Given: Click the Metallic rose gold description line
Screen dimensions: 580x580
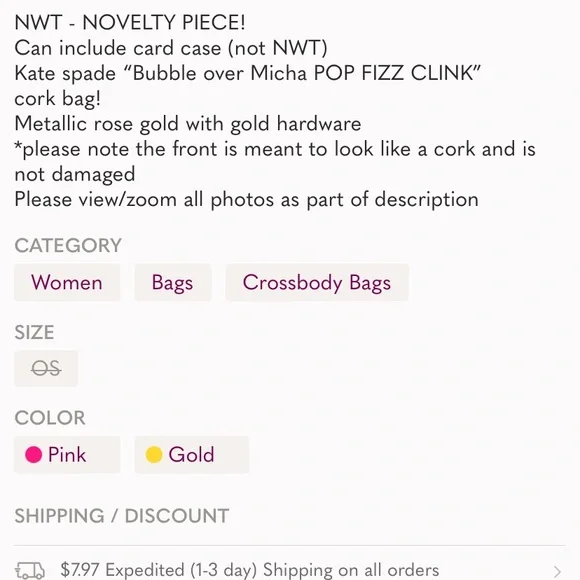Looking at the screenshot, I should (x=188, y=124).
